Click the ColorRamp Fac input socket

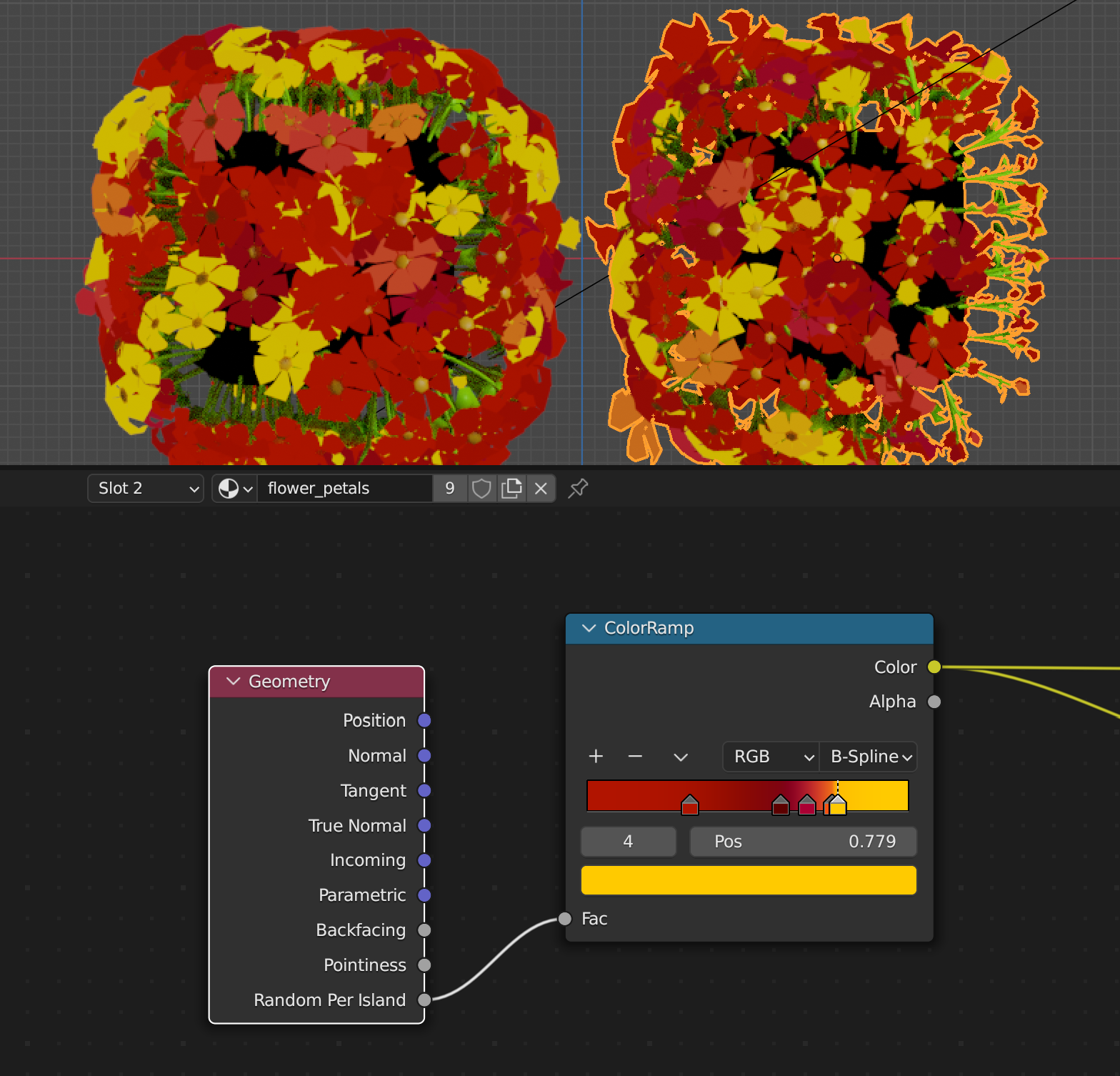565,919
